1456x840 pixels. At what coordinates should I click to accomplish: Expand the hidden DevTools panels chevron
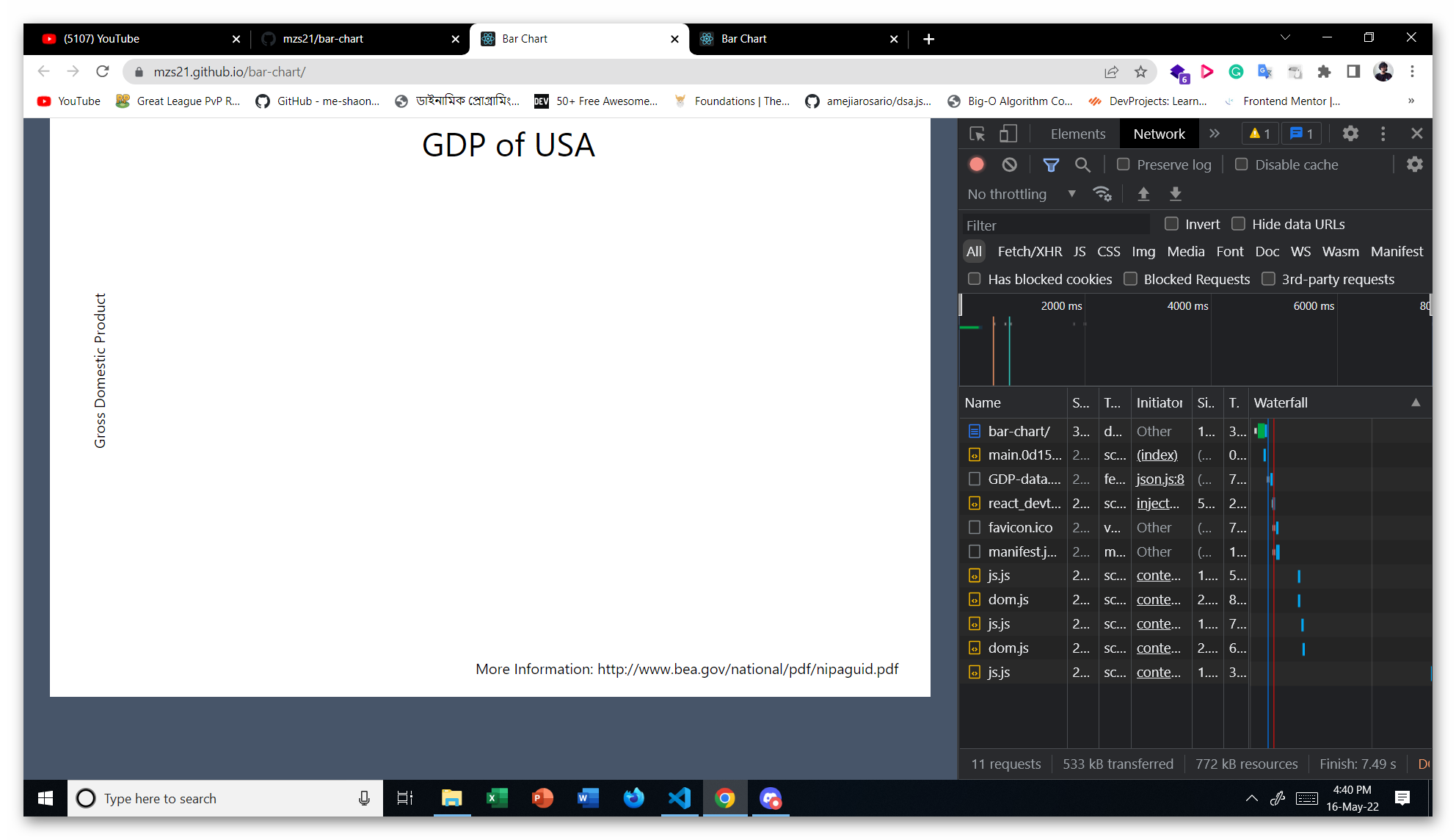pyautogui.click(x=1215, y=134)
